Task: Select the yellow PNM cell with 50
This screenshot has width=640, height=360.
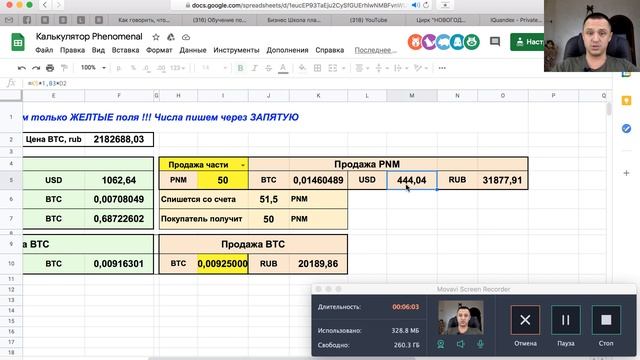Action: click(x=223, y=180)
